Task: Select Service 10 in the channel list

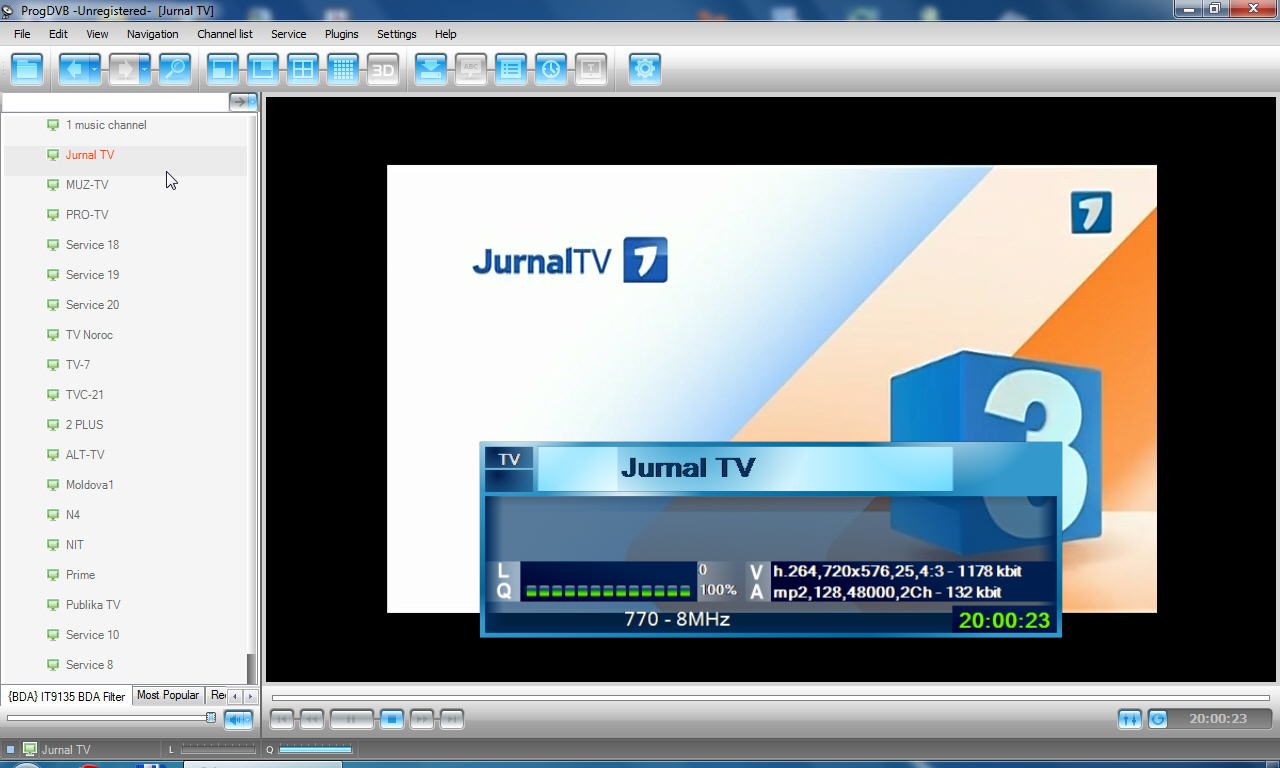Action: [92, 635]
